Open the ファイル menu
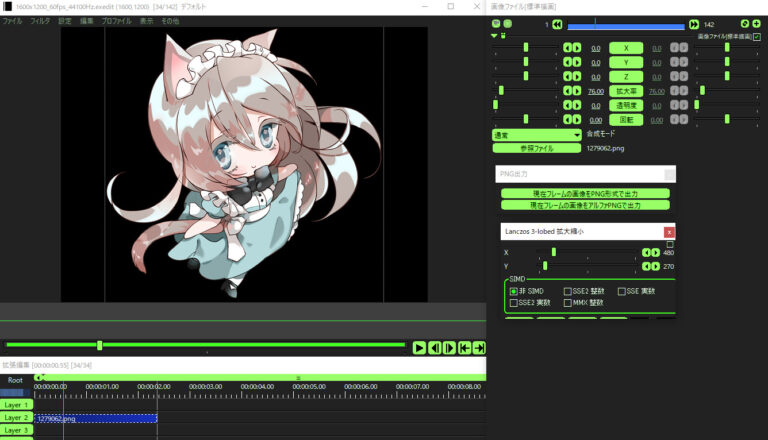Viewport: 768px width, 440px height. pos(12,20)
